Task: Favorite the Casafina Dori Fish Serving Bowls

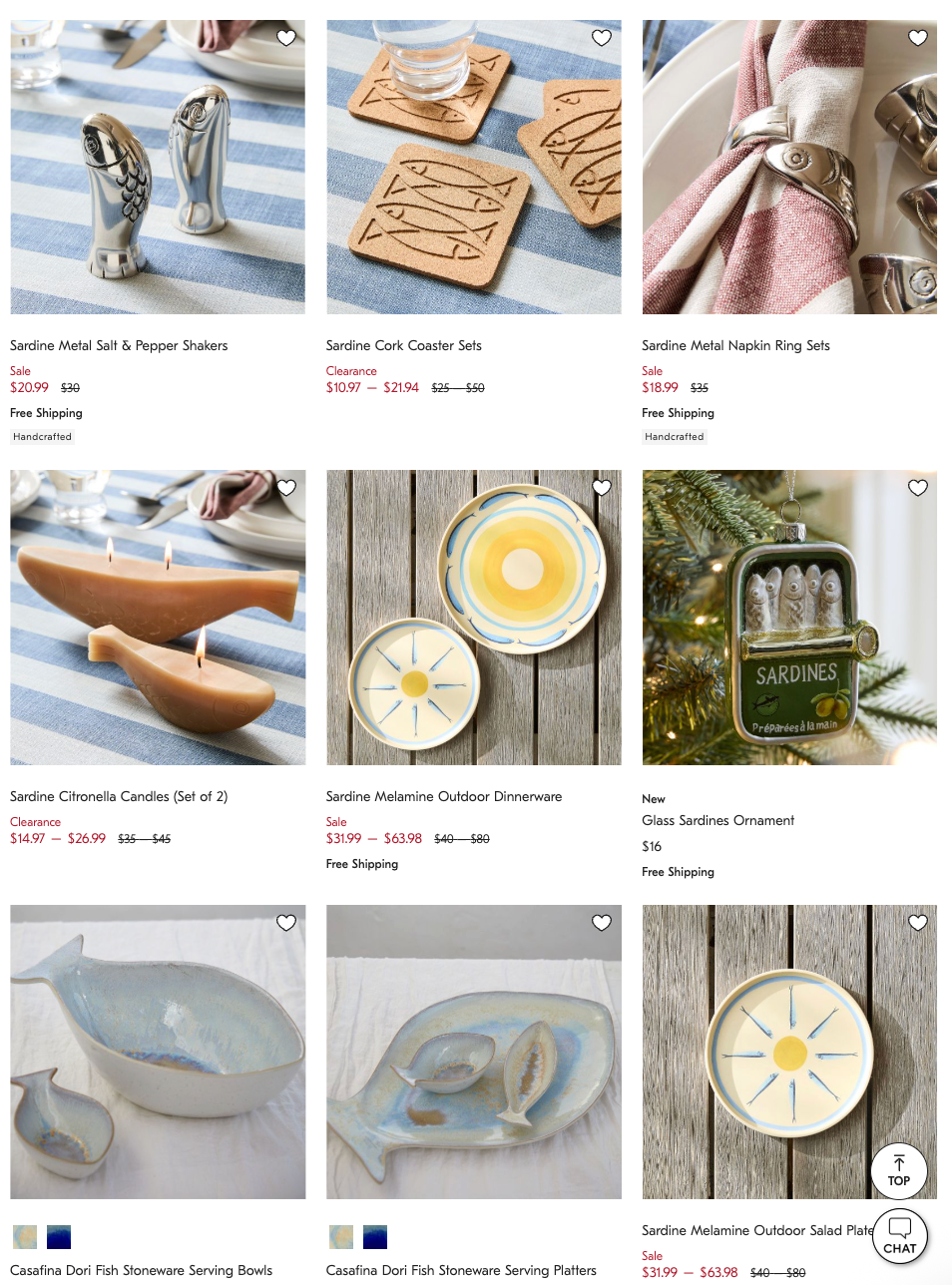Action: pyautogui.click(x=286, y=923)
